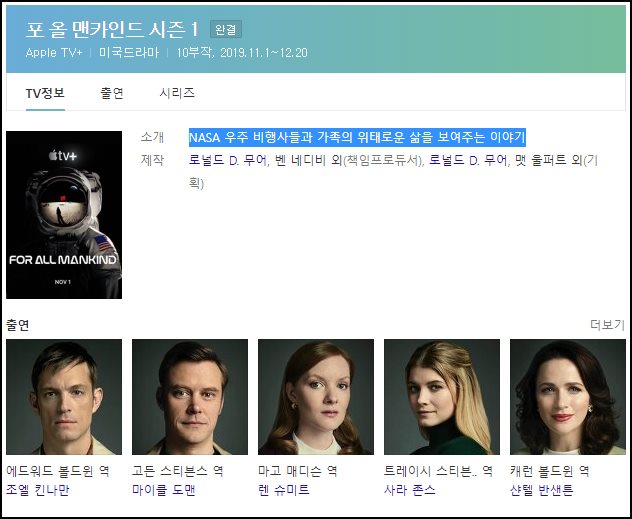Click role text 고든 스티븐스 역
Screen dimensions: 632x519
pos(178,471)
